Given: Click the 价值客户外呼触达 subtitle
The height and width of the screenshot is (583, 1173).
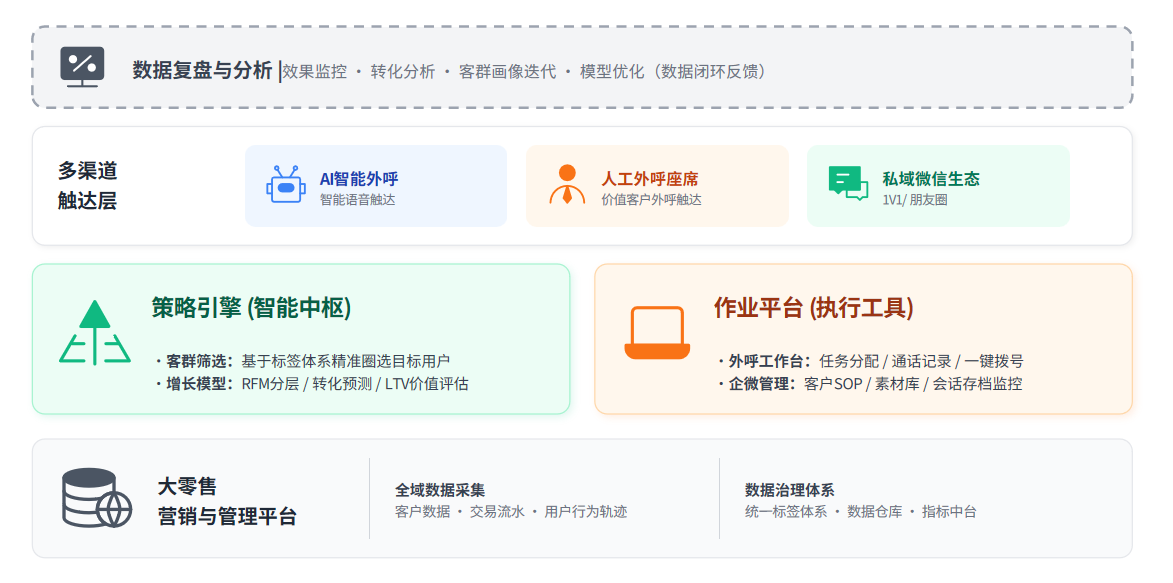Looking at the screenshot, I should tap(652, 200).
